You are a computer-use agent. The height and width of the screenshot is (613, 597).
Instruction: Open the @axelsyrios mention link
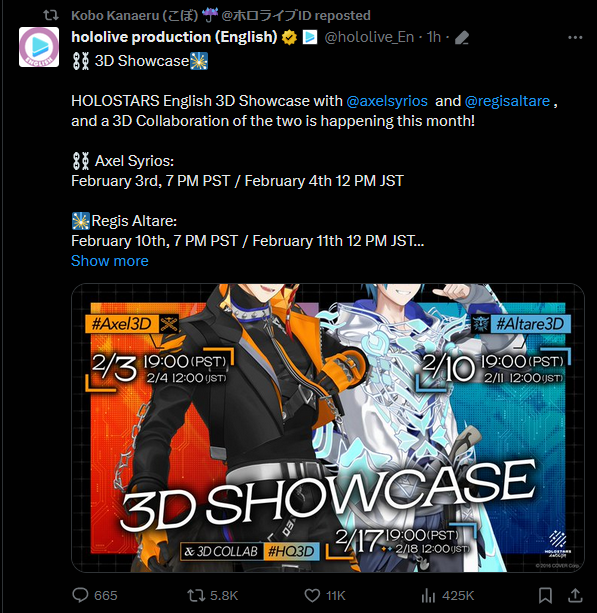point(387,101)
